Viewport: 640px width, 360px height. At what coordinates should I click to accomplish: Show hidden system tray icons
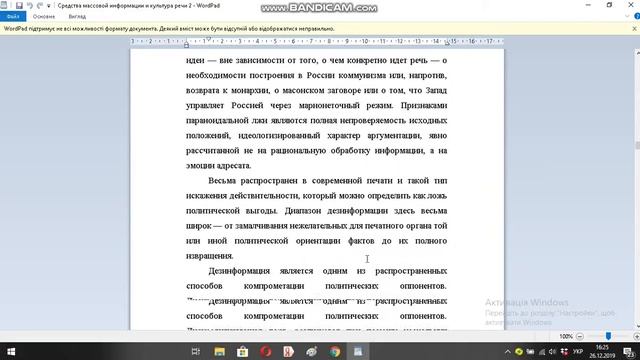click(507, 351)
